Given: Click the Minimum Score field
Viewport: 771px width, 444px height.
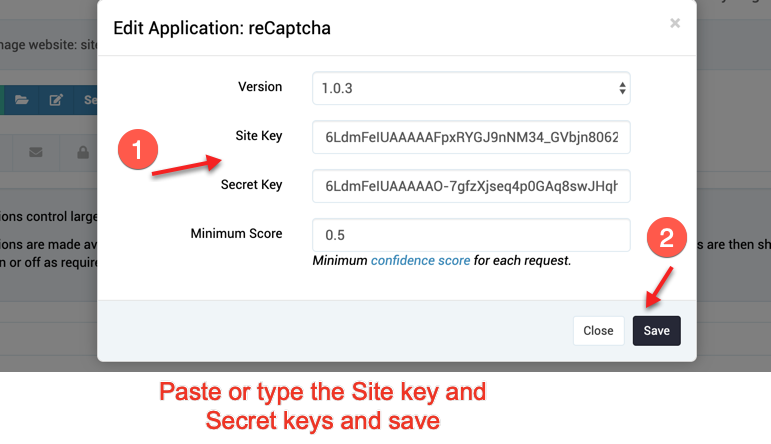Looking at the screenshot, I should 471,235.
